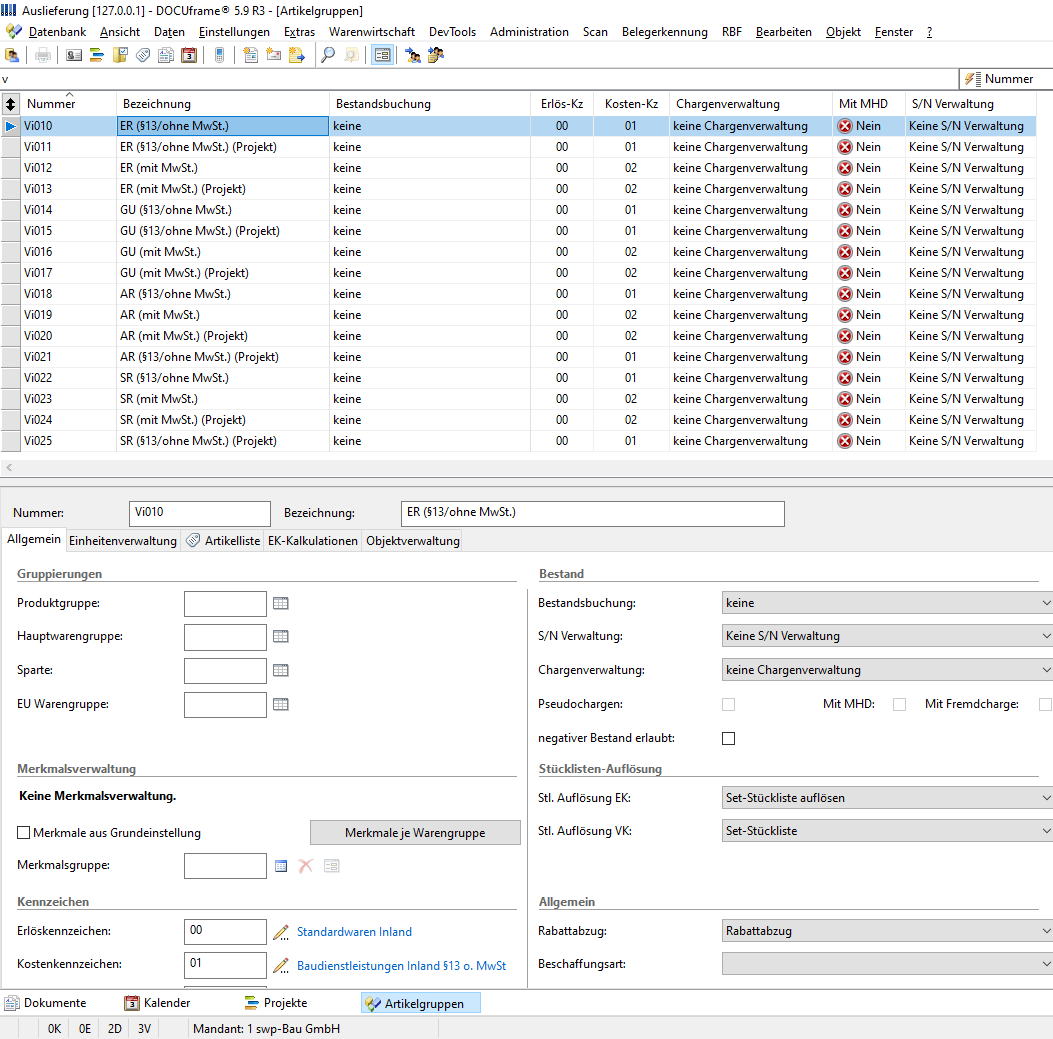Click the assign user toolbar icon
Viewport: 1053px width, 1039px height.
413,55
